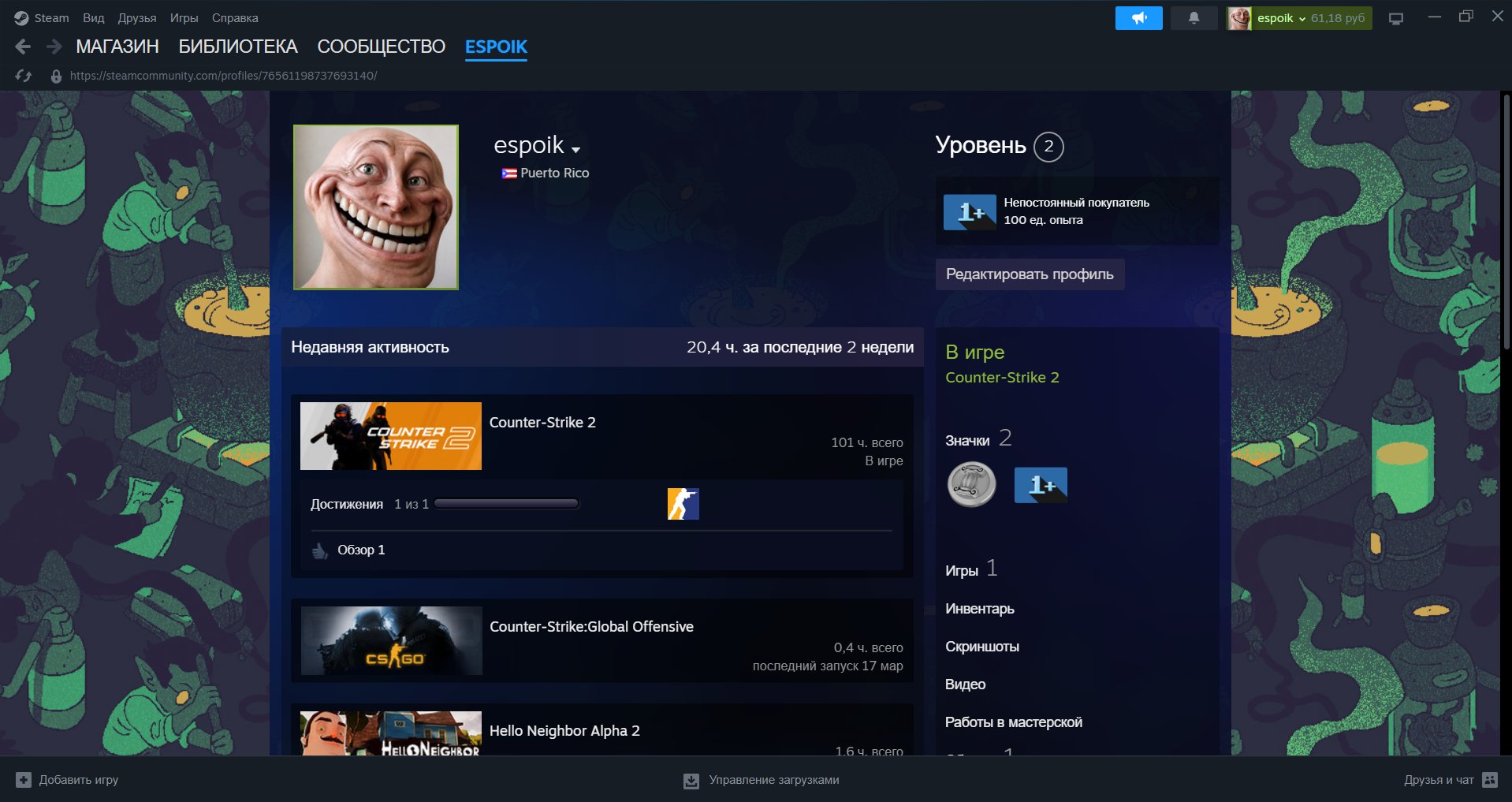Screen dimensions: 1512x802
Task: Open the Скриншоты link
Action: point(982,647)
